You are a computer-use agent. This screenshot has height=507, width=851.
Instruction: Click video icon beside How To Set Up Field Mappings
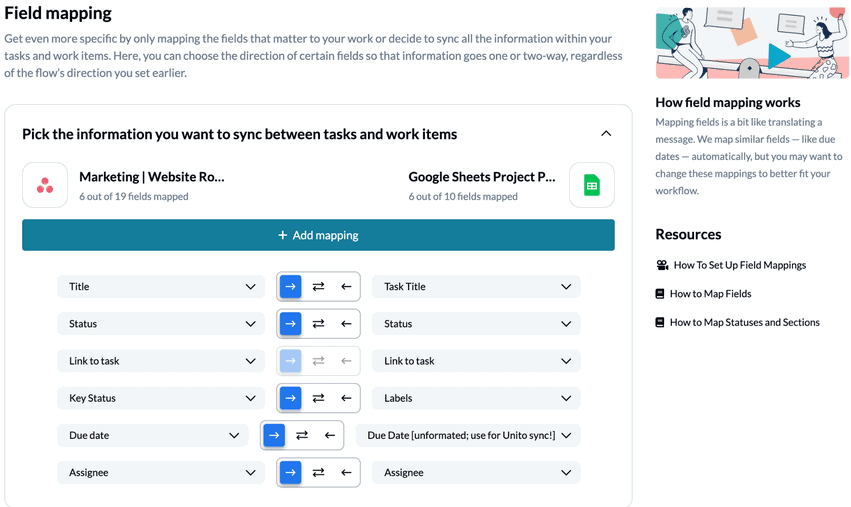(662, 265)
